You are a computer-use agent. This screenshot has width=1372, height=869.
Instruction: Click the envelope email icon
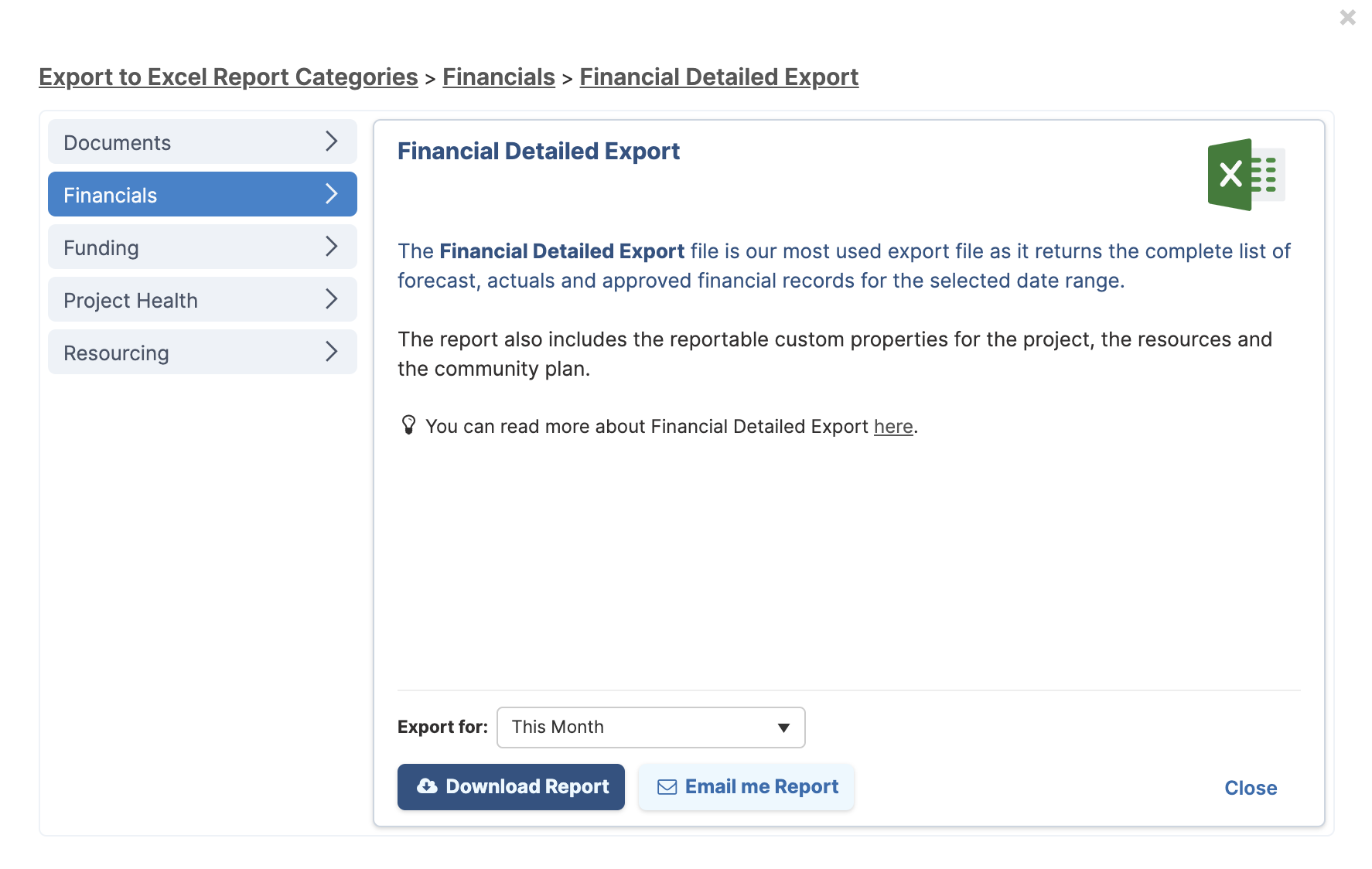click(x=667, y=787)
